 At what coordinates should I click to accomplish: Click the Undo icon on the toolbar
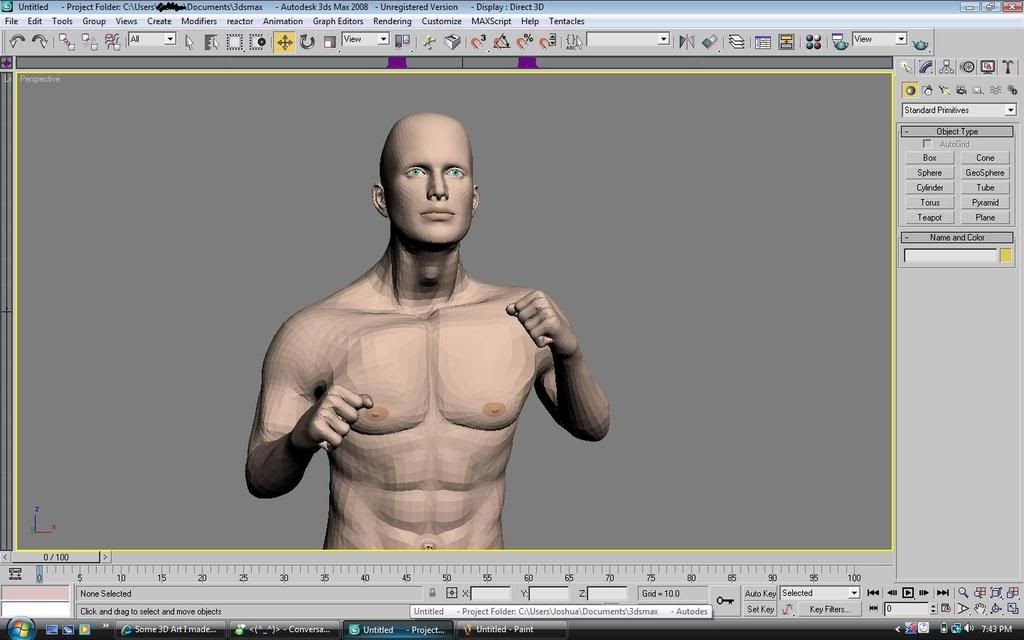(16, 41)
